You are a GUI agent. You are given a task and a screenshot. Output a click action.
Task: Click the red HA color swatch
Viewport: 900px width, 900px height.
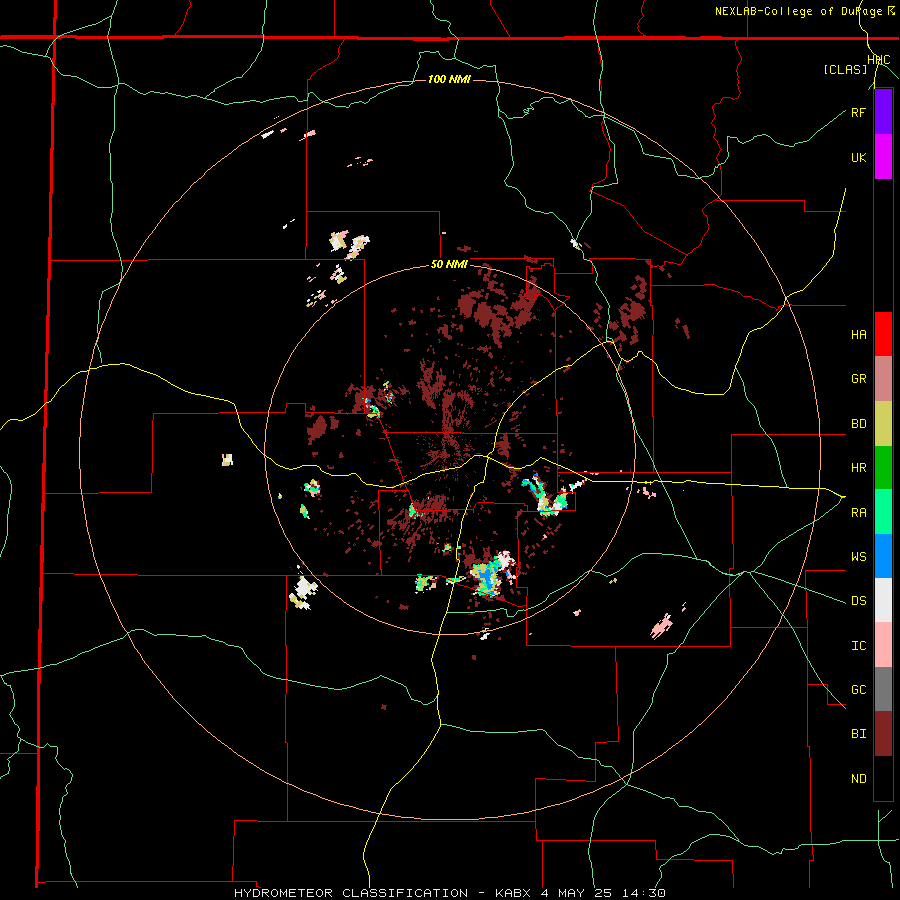coord(883,334)
